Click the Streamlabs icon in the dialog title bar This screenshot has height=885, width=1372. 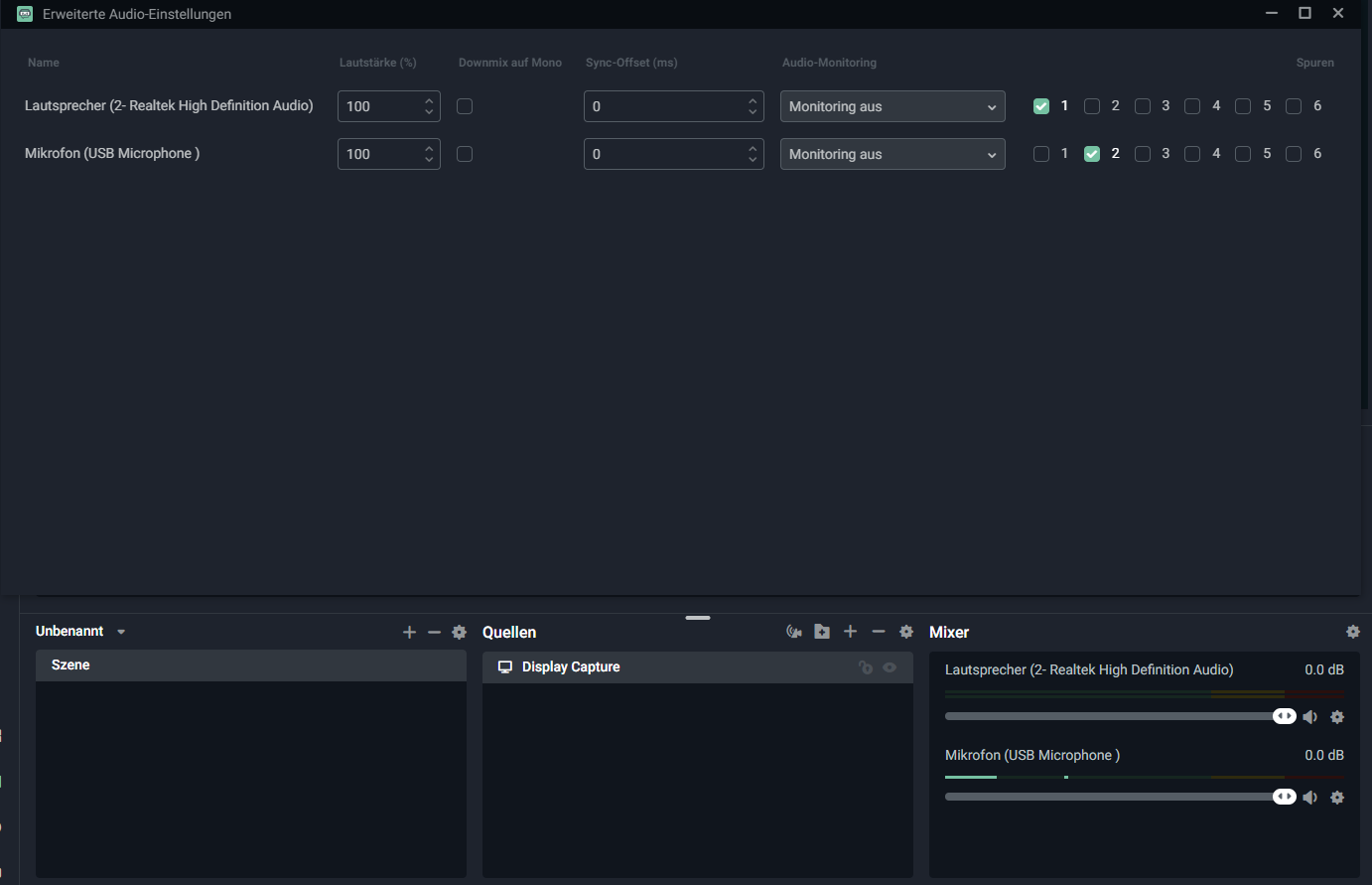pos(25,14)
